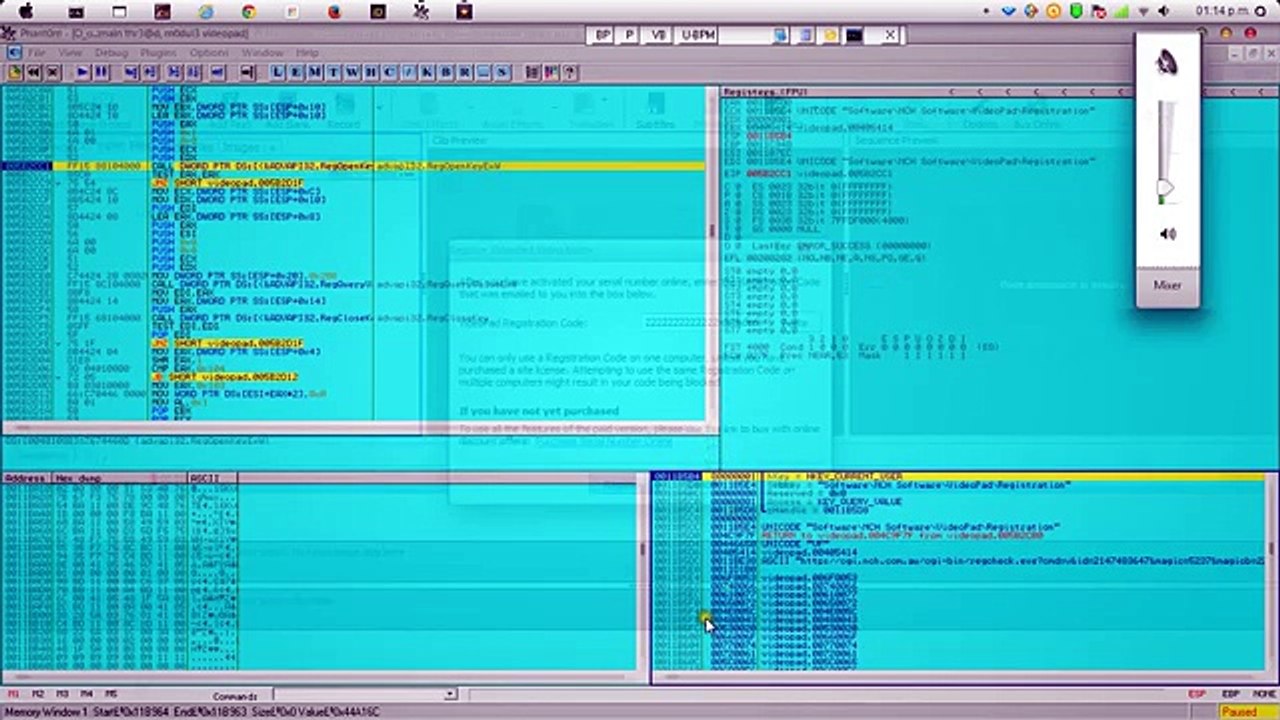The width and height of the screenshot is (1280, 720).
Task: Click the VB button in floating toolbar
Action: pyautogui.click(x=658, y=35)
